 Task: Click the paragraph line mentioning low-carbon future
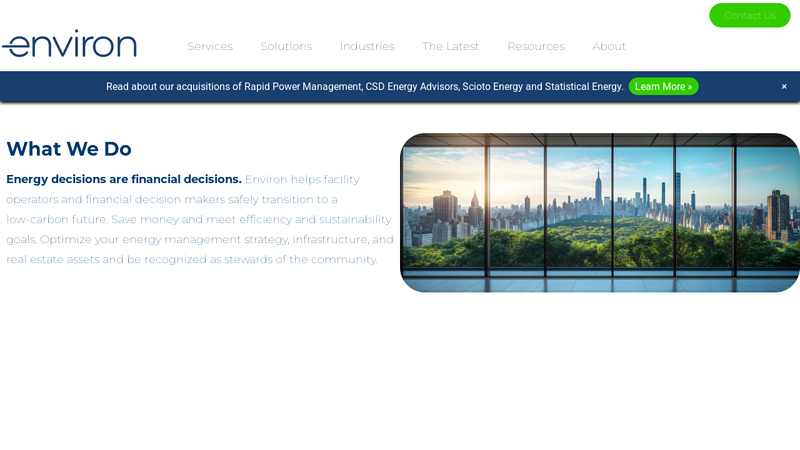coord(198,219)
